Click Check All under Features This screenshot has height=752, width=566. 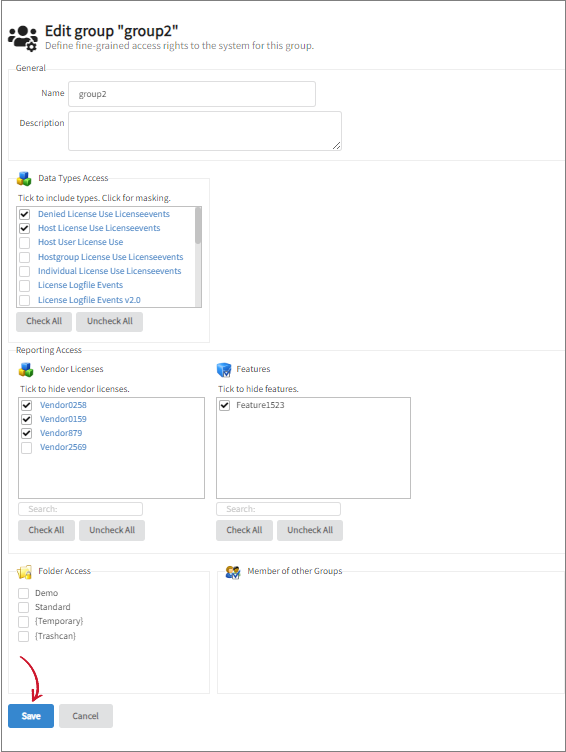(x=244, y=530)
